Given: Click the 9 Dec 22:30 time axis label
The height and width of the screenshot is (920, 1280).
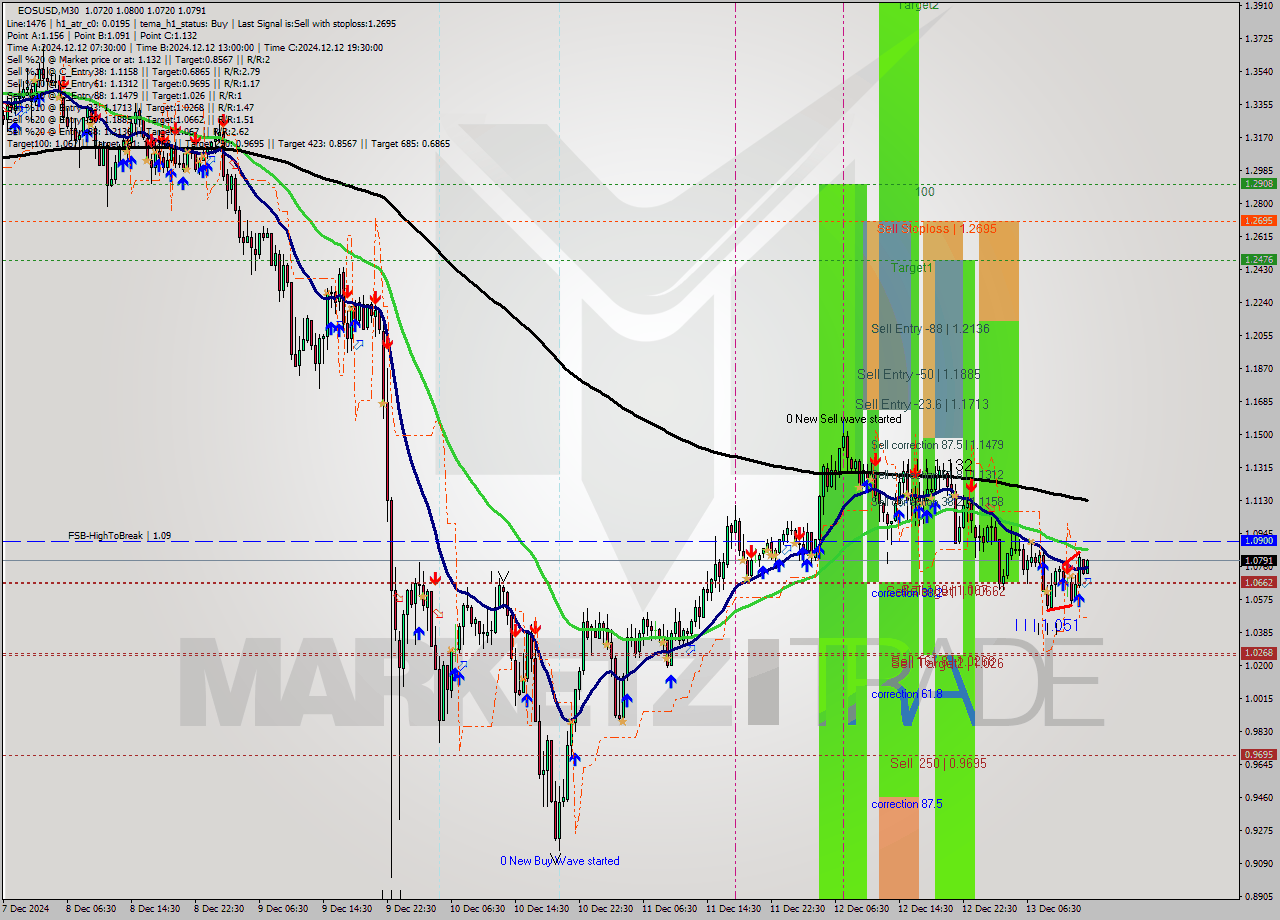Looking at the screenshot, I should point(411,909).
